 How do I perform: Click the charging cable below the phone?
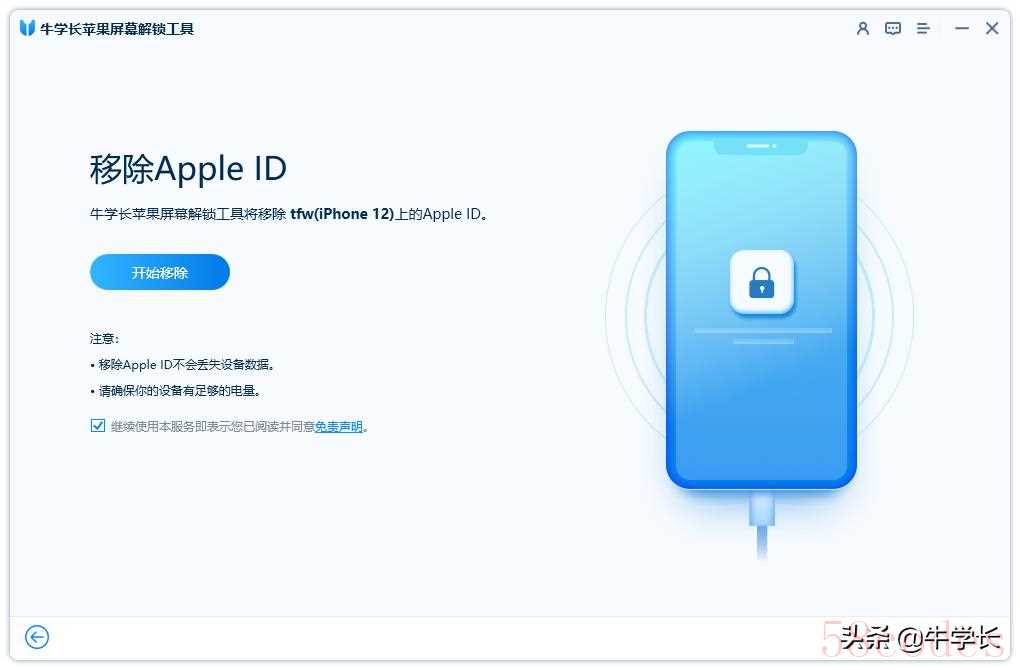(762, 524)
